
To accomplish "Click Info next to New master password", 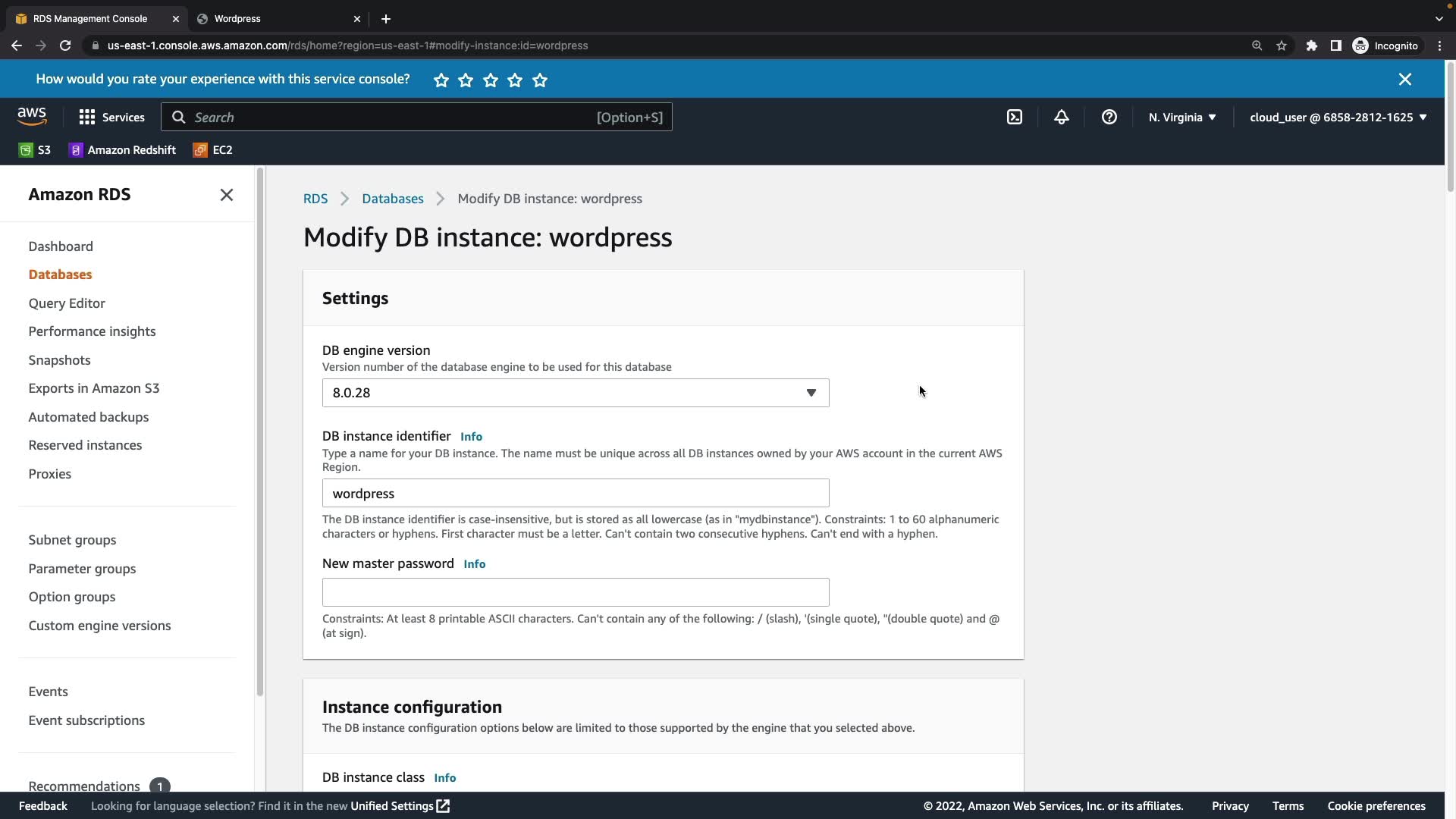I will pos(474,564).
